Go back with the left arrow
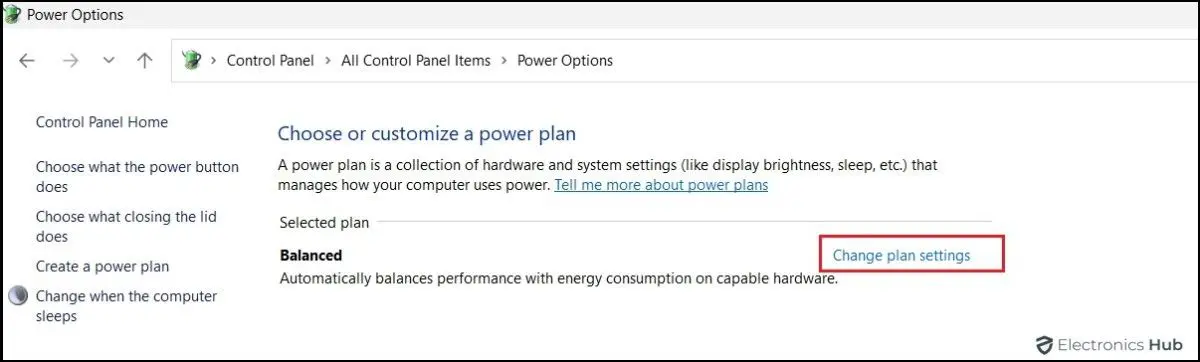The image size is (1200, 362). tap(27, 60)
